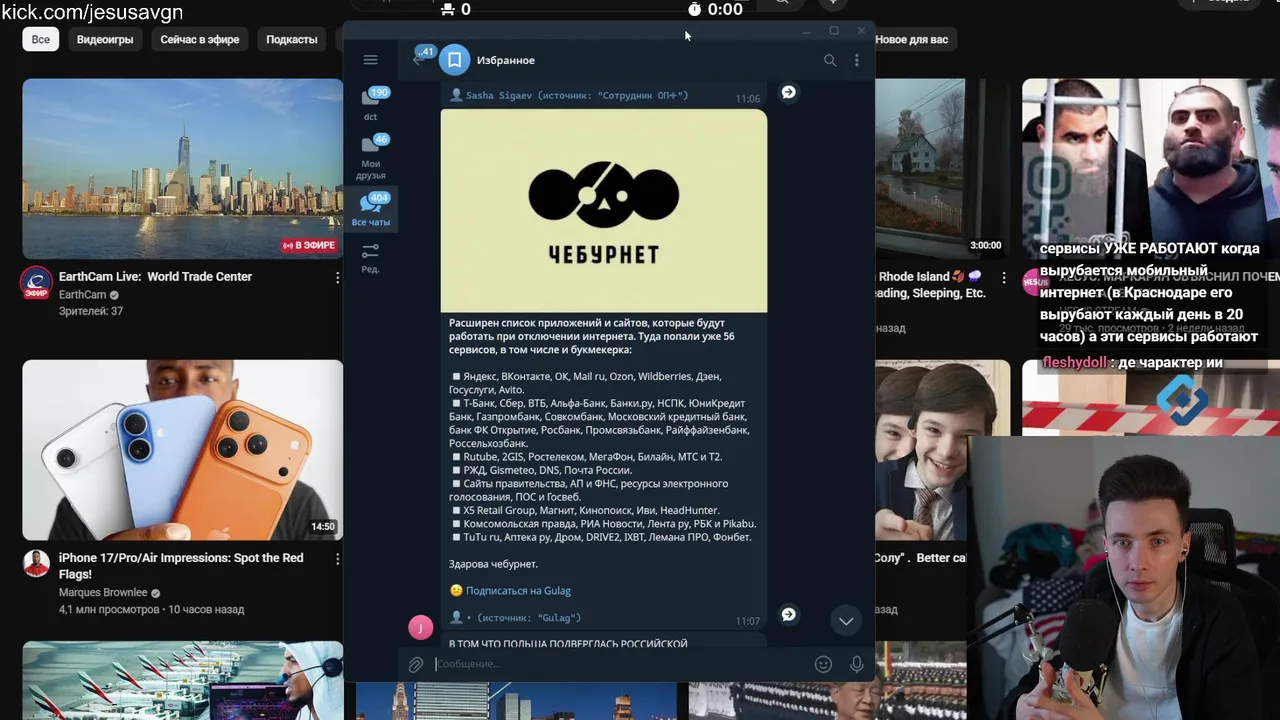The image size is (1280, 720).
Task: Select Сейчас в эфире chip
Action: [200, 39]
